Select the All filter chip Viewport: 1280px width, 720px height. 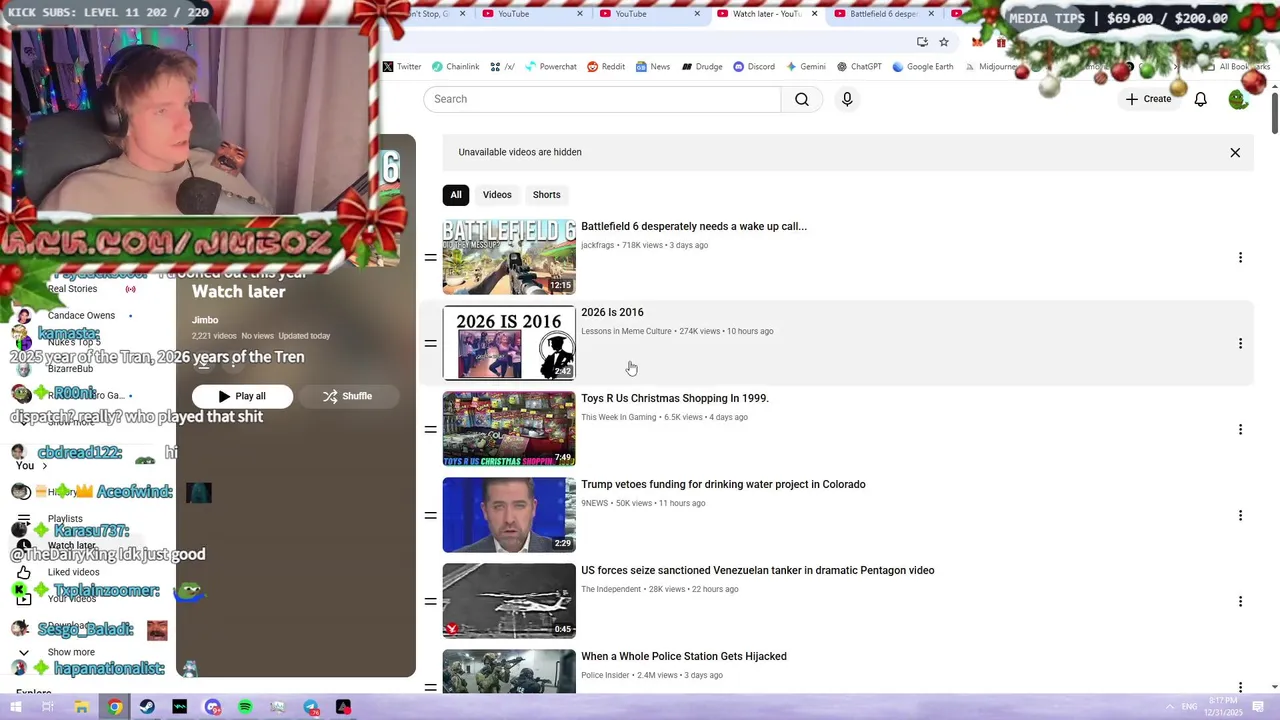coord(456,195)
